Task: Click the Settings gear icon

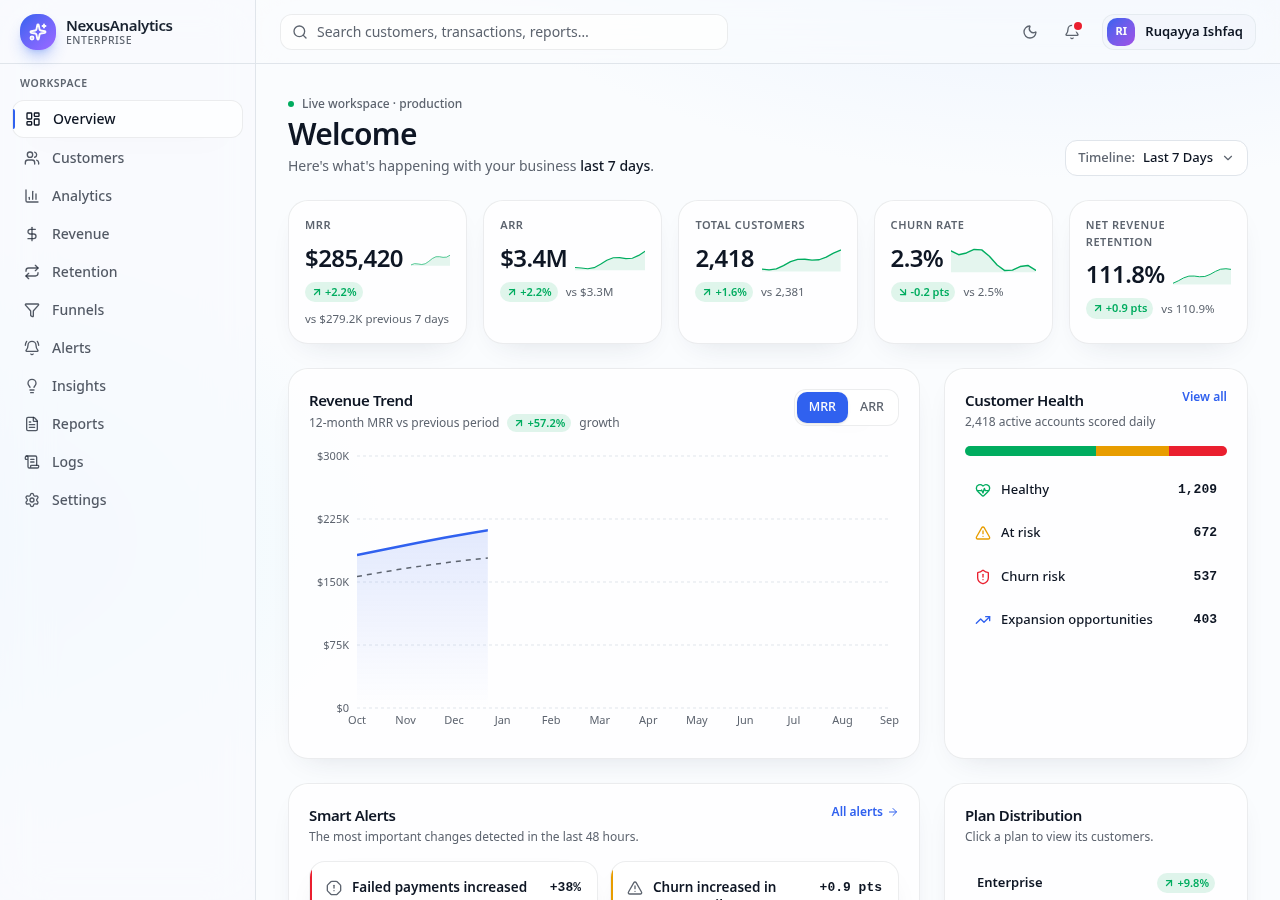Action: (x=32, y=500)
